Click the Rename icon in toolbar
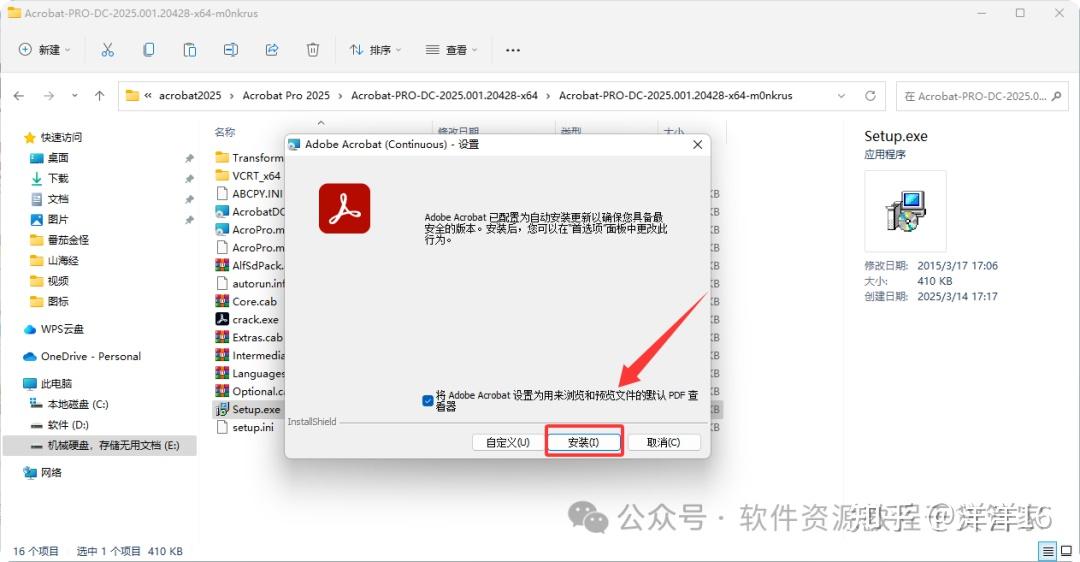 pyautogui.click(x=231, y=50)
